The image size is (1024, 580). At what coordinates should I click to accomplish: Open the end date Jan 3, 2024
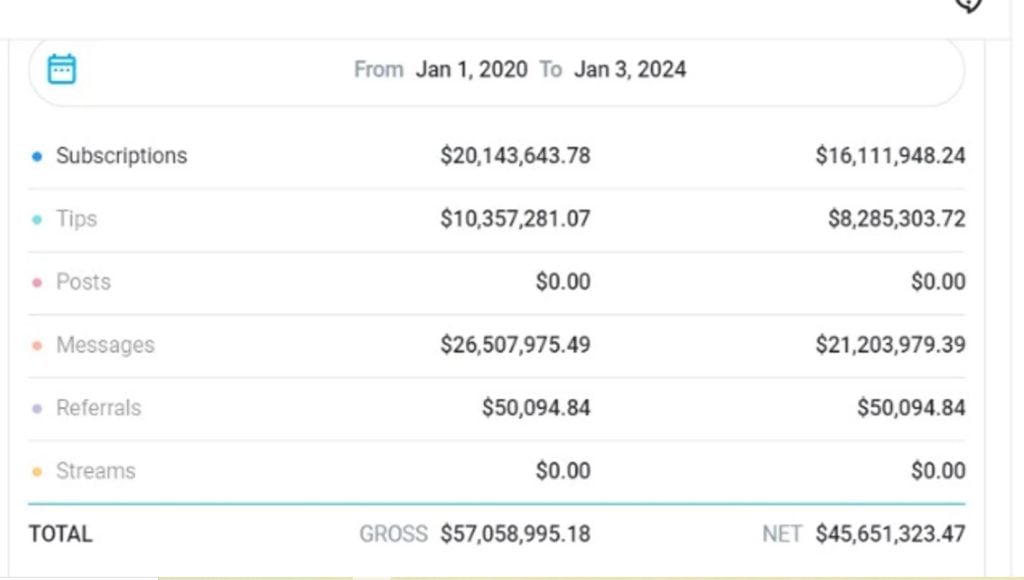(629, 69)
